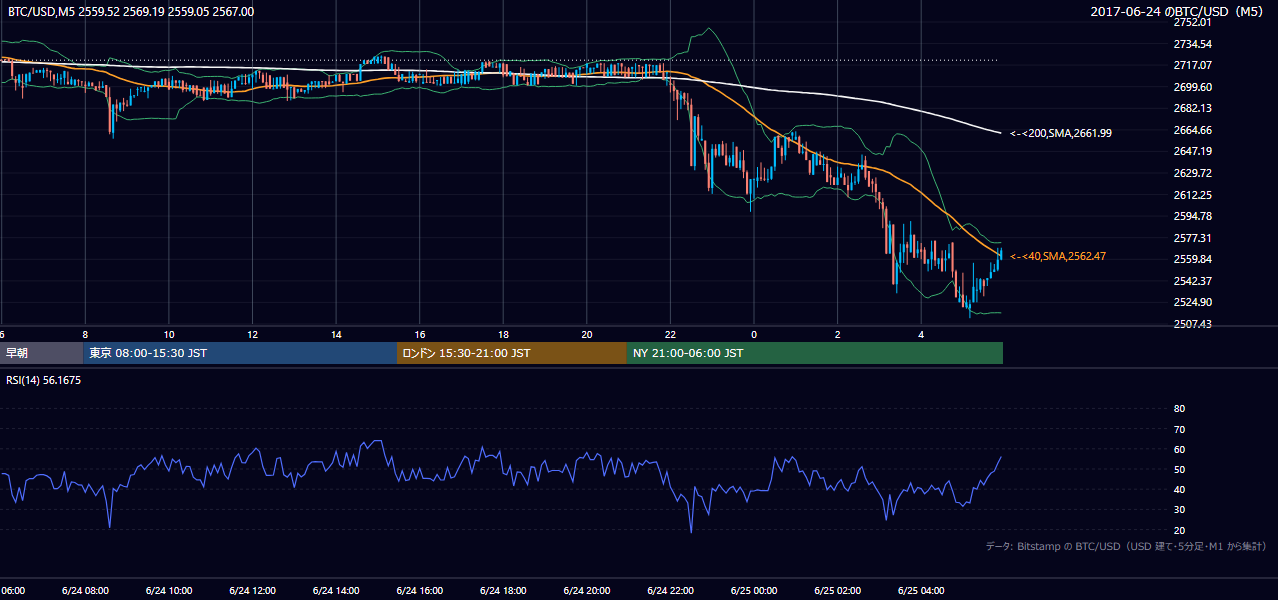Select the NY 21:00-06:00 JST session bar
1278x600 pixels.
point(814,353)
